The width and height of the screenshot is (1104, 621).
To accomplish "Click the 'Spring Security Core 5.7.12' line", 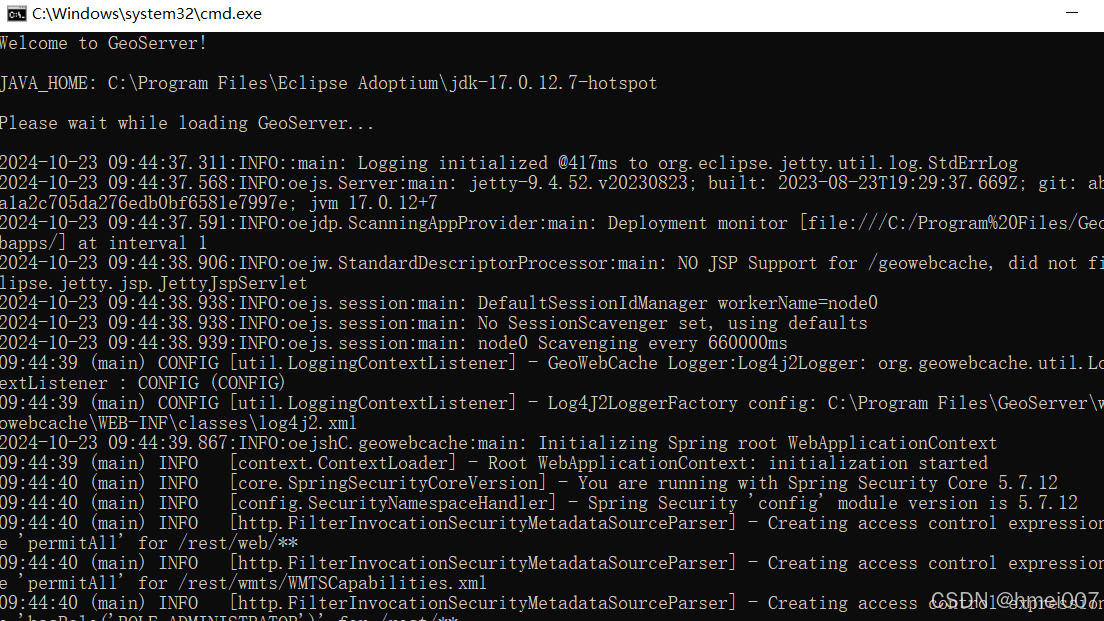I will [x=529, y=484].
